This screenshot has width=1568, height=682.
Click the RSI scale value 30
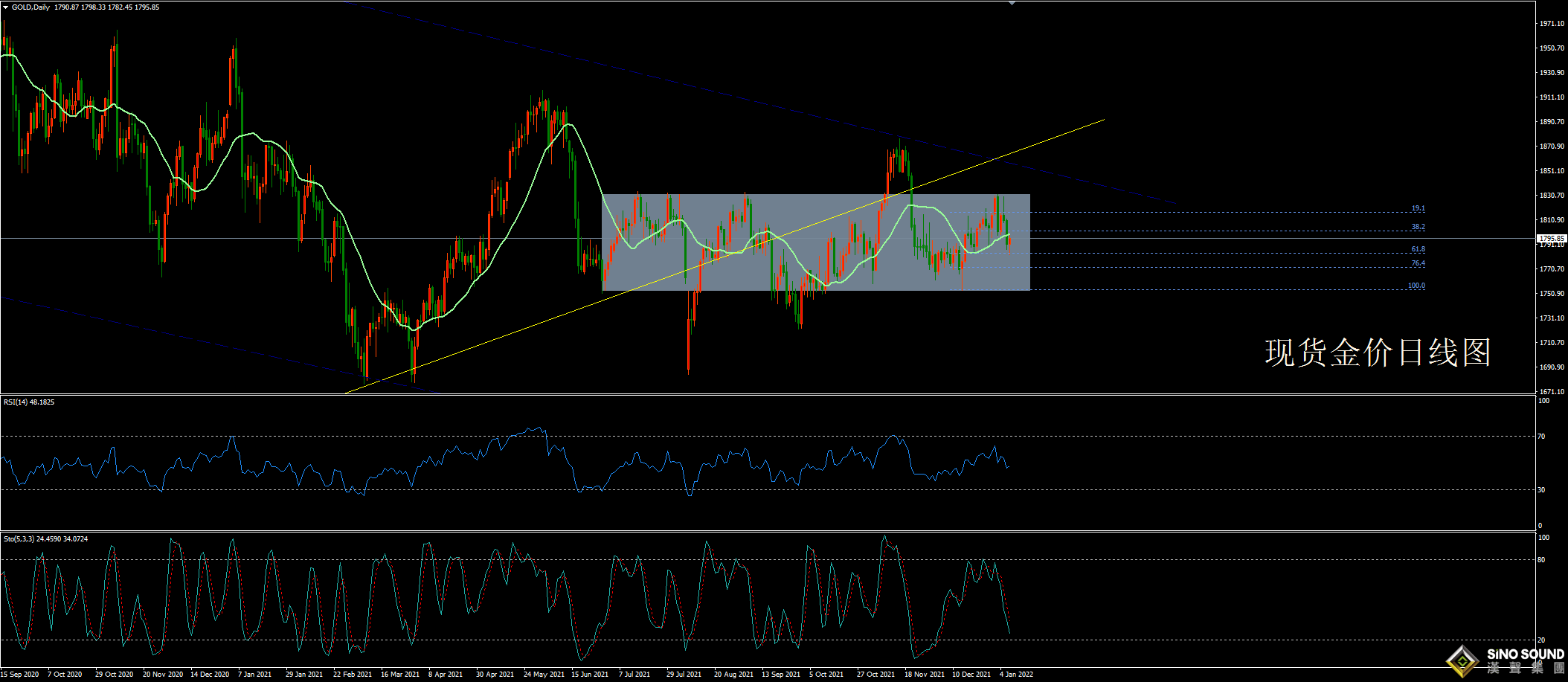(1541, 490)
